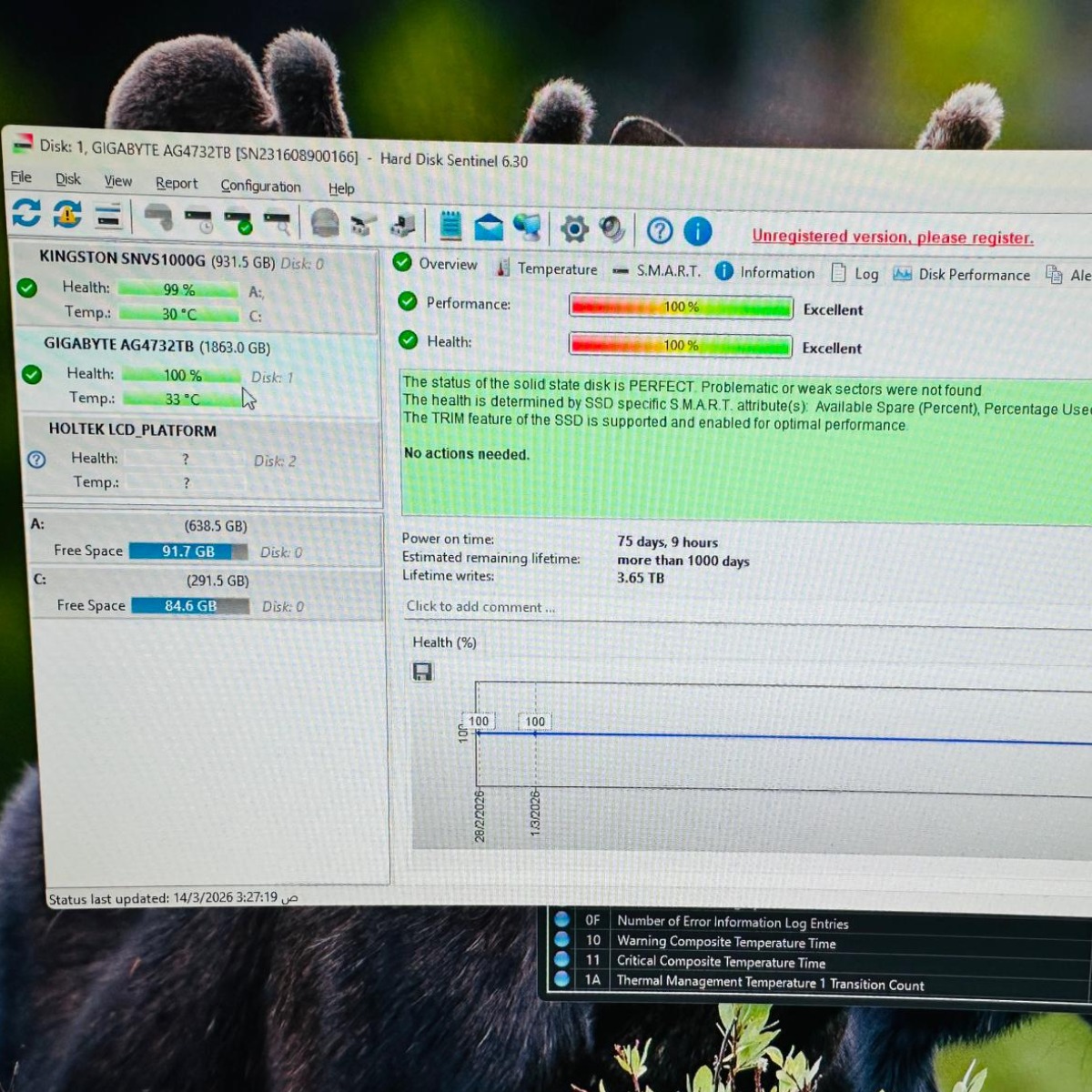Click the 'Unregistered version, please register' link
Screen dimensions: 1092x1092
click(x=892, y=237)
